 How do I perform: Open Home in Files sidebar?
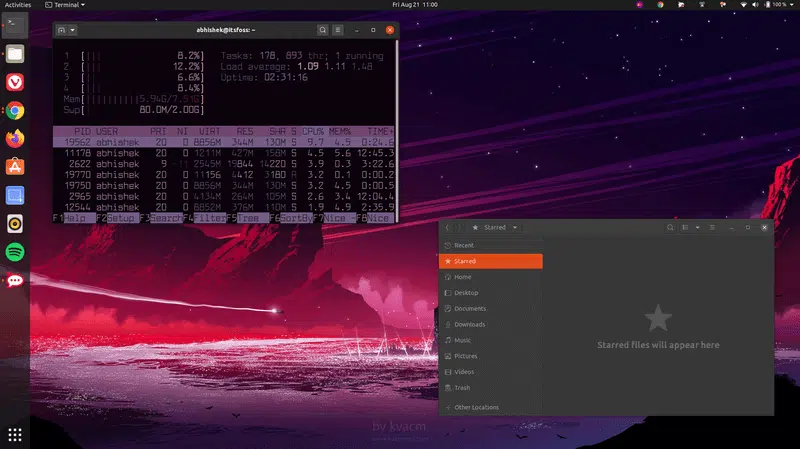pyautogui.click(x=491, y=277)
